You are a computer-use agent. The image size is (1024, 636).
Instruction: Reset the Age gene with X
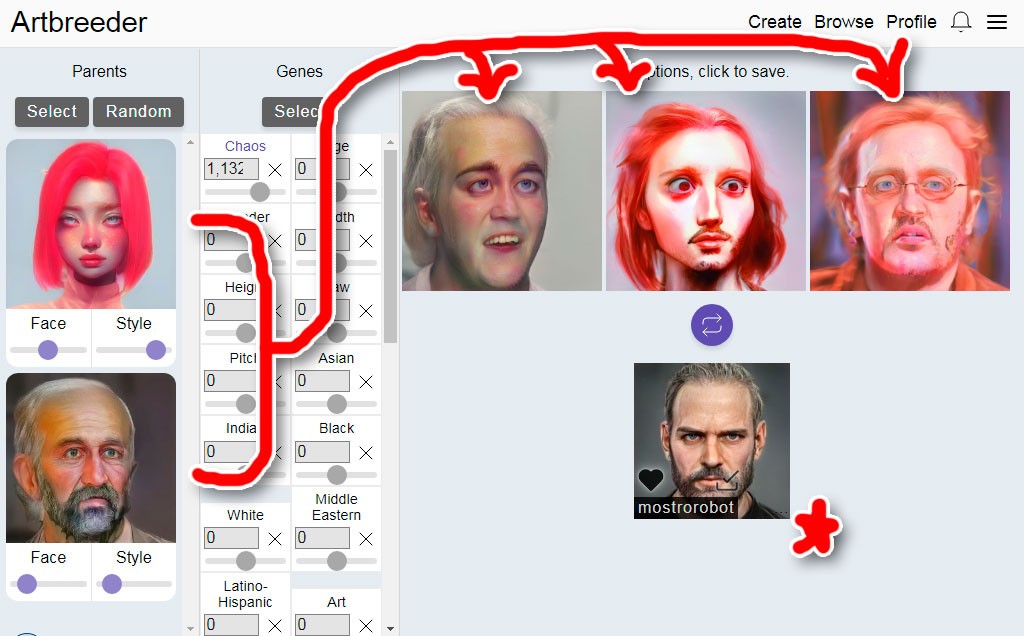pyautogui.click(x=366, y=170)
